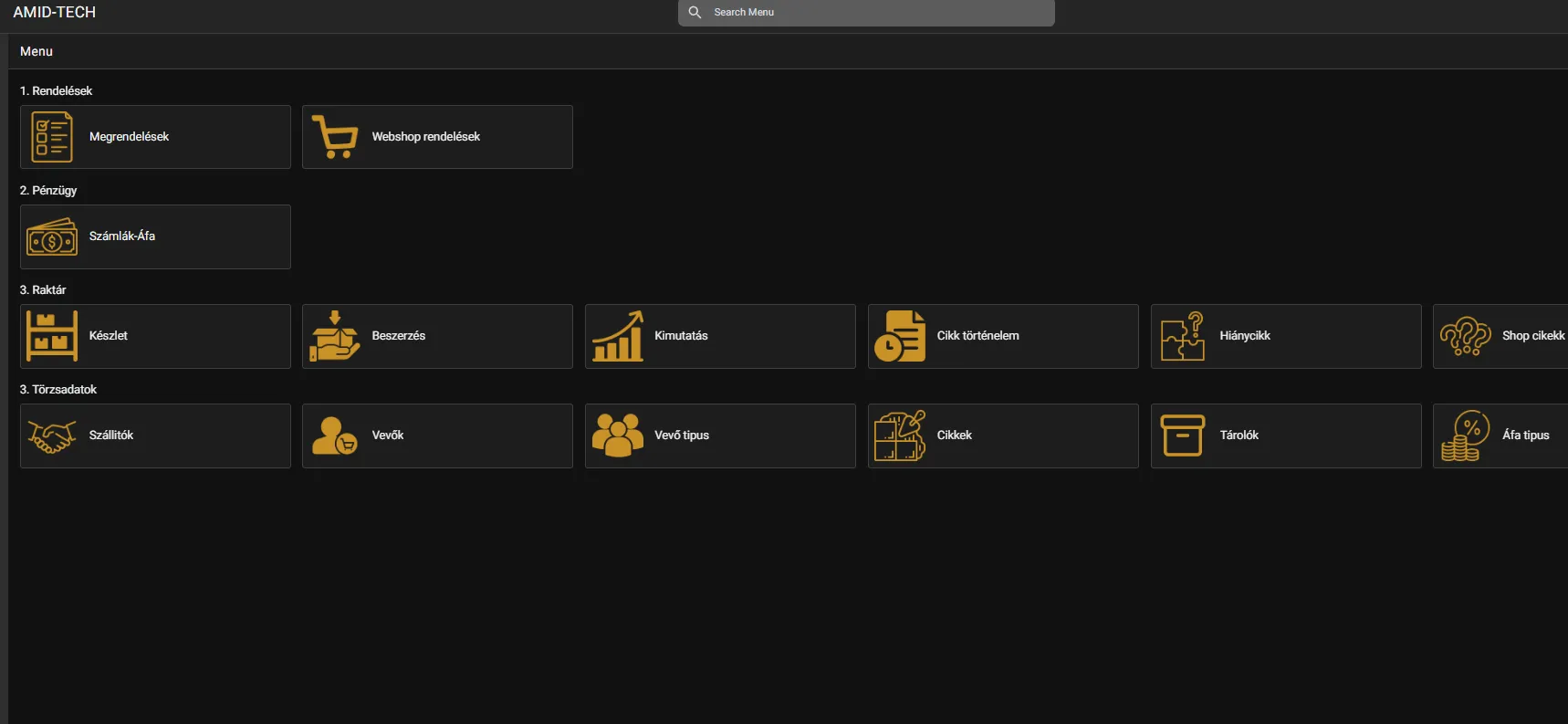The image size is (1568, 724).
Task: Click the 'Cikkek' tile label
Action: coord(955,435)
